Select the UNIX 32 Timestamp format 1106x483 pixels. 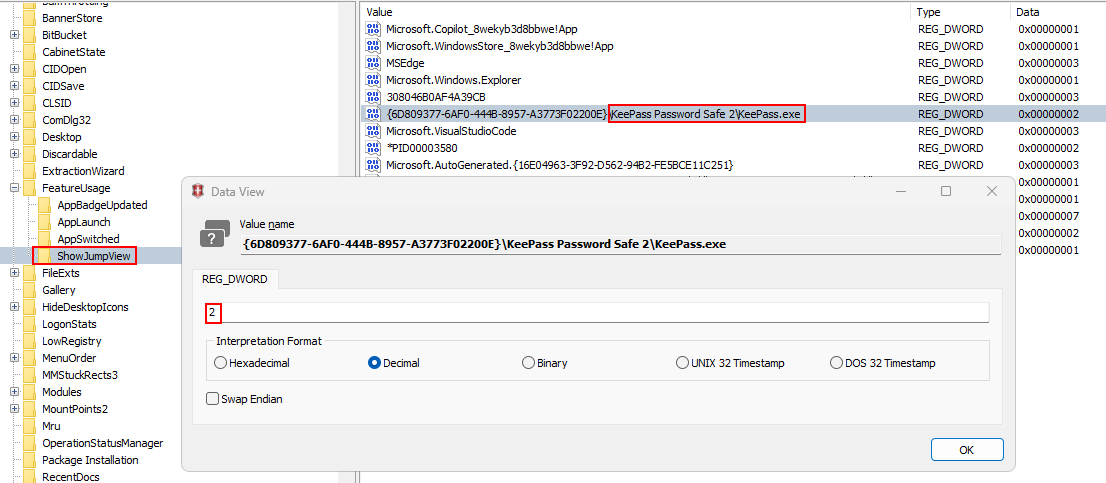click(x=682, y=363)
